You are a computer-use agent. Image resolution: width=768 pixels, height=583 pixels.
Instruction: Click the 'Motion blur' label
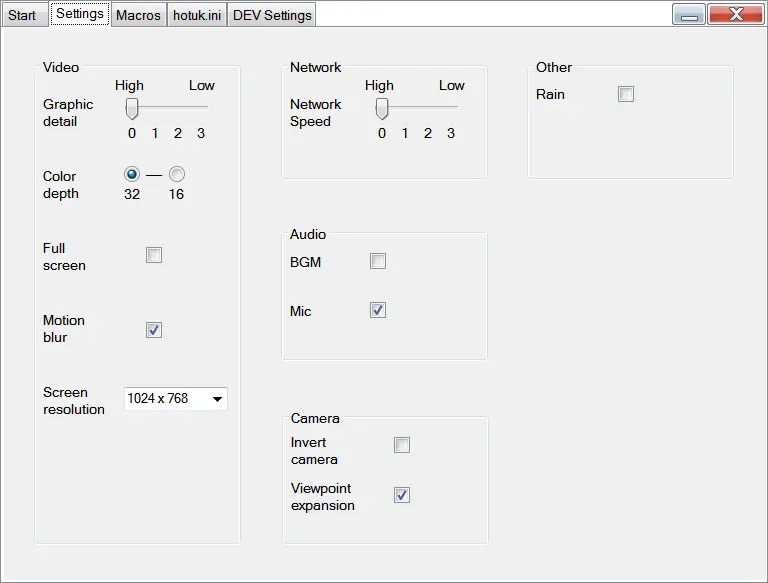coord(64,329)
